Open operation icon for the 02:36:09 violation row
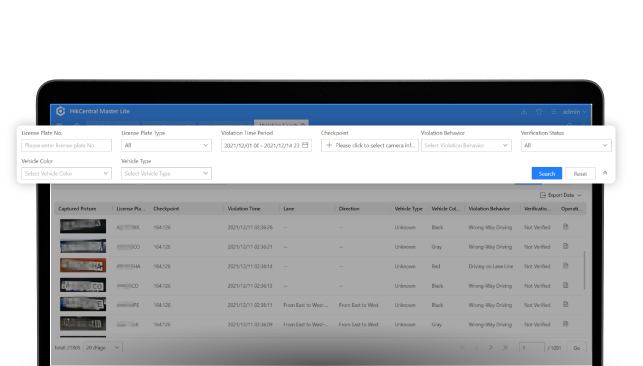The height and width of the screenshot is (366, 643). coord(565,324)
